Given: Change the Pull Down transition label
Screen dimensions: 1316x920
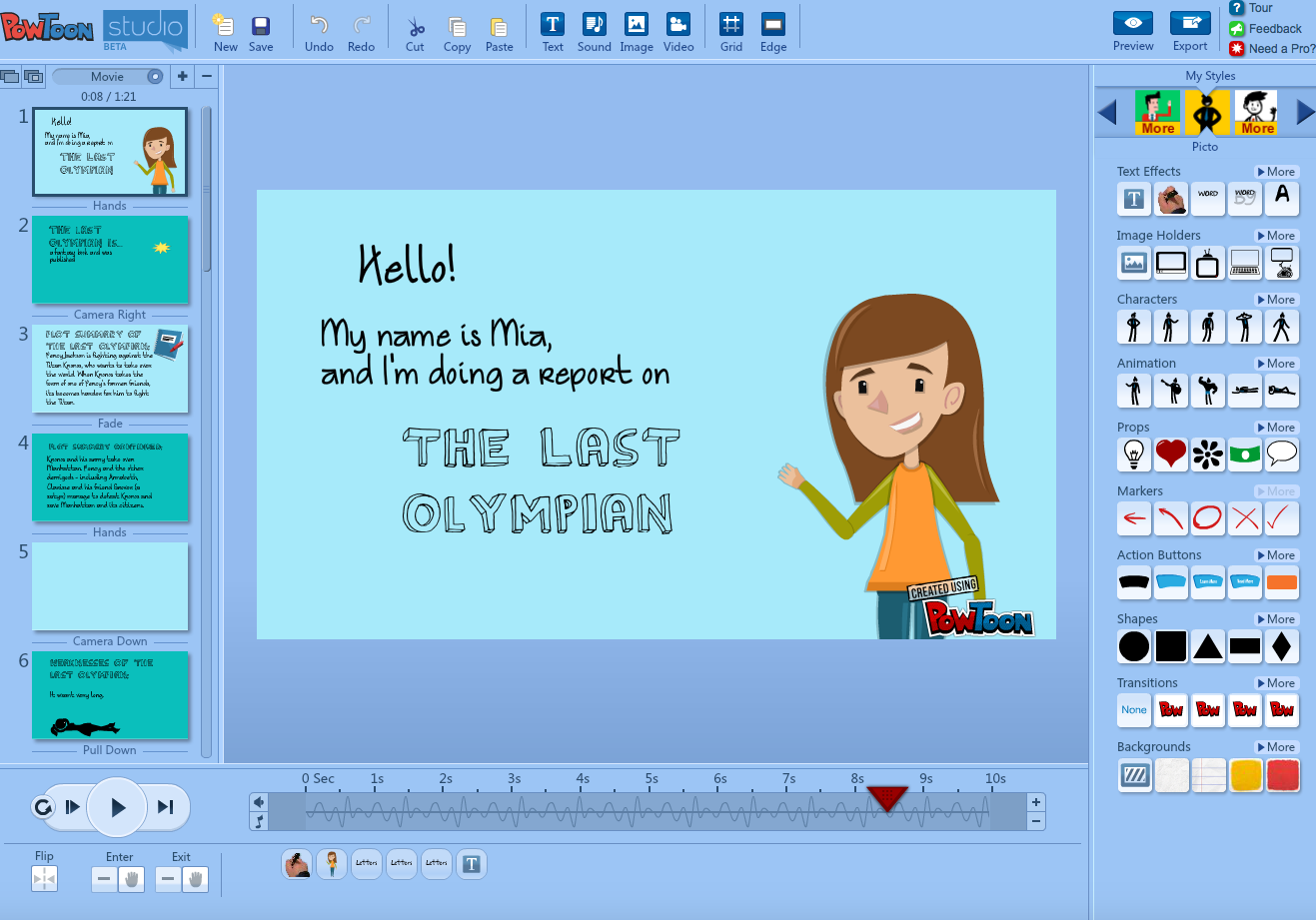Looking at the screenshot, I should click(110, 750).
